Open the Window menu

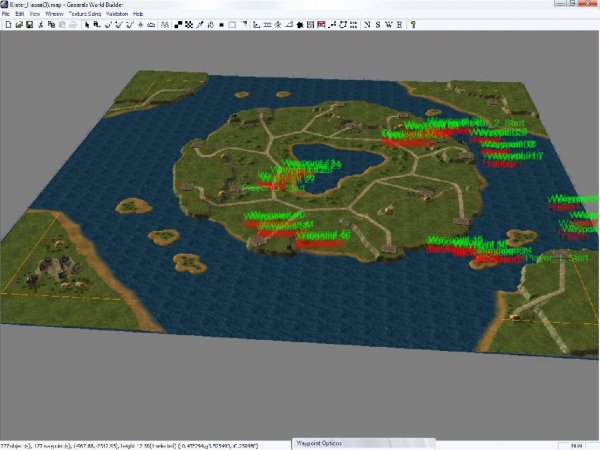[55, 14]
